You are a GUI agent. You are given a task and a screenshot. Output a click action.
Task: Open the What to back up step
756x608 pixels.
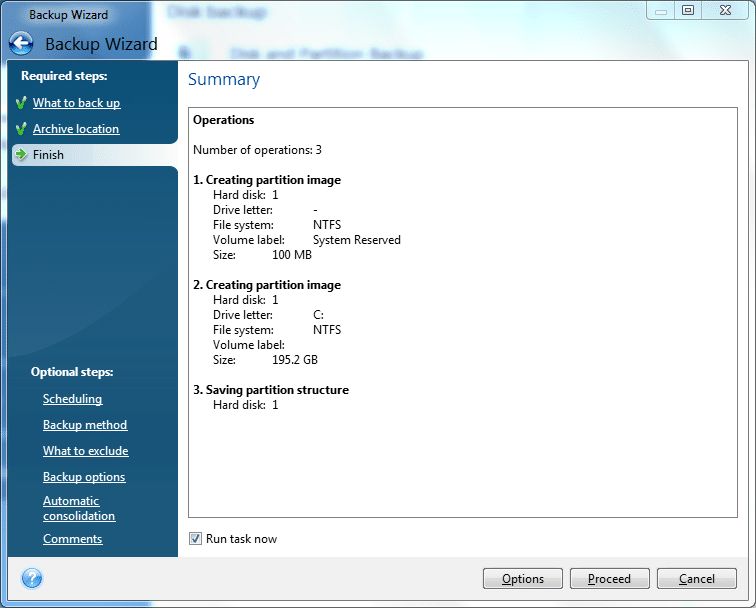pos(76,103)
